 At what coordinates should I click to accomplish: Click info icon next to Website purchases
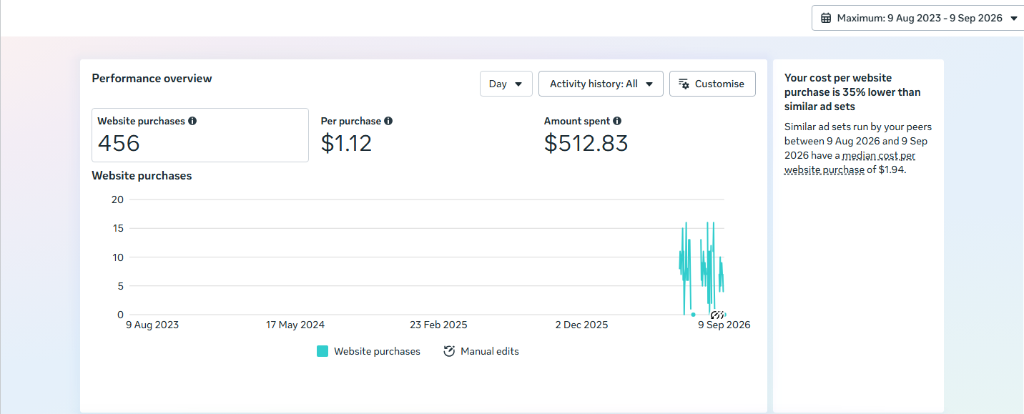(x=193, y=121)
